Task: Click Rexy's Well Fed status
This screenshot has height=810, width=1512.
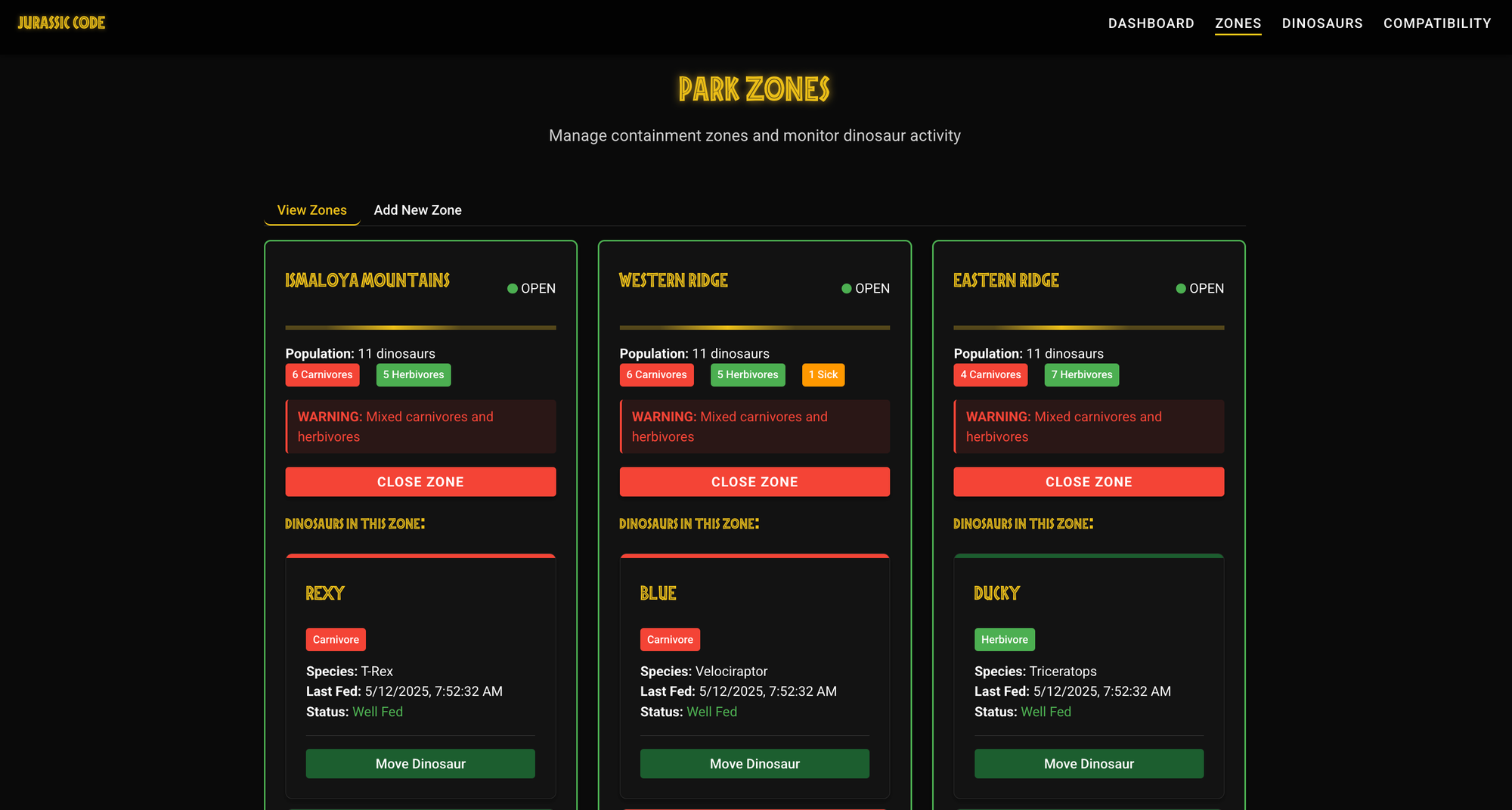Action: tap(377, 712)
